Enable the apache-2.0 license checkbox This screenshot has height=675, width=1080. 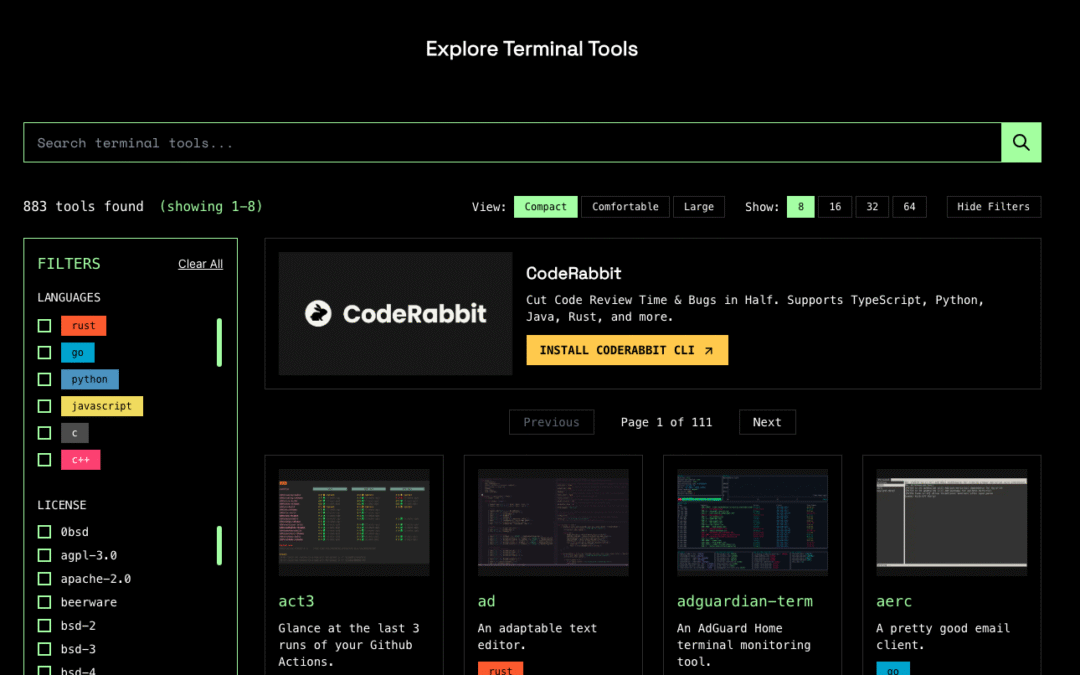coord(44,579)
